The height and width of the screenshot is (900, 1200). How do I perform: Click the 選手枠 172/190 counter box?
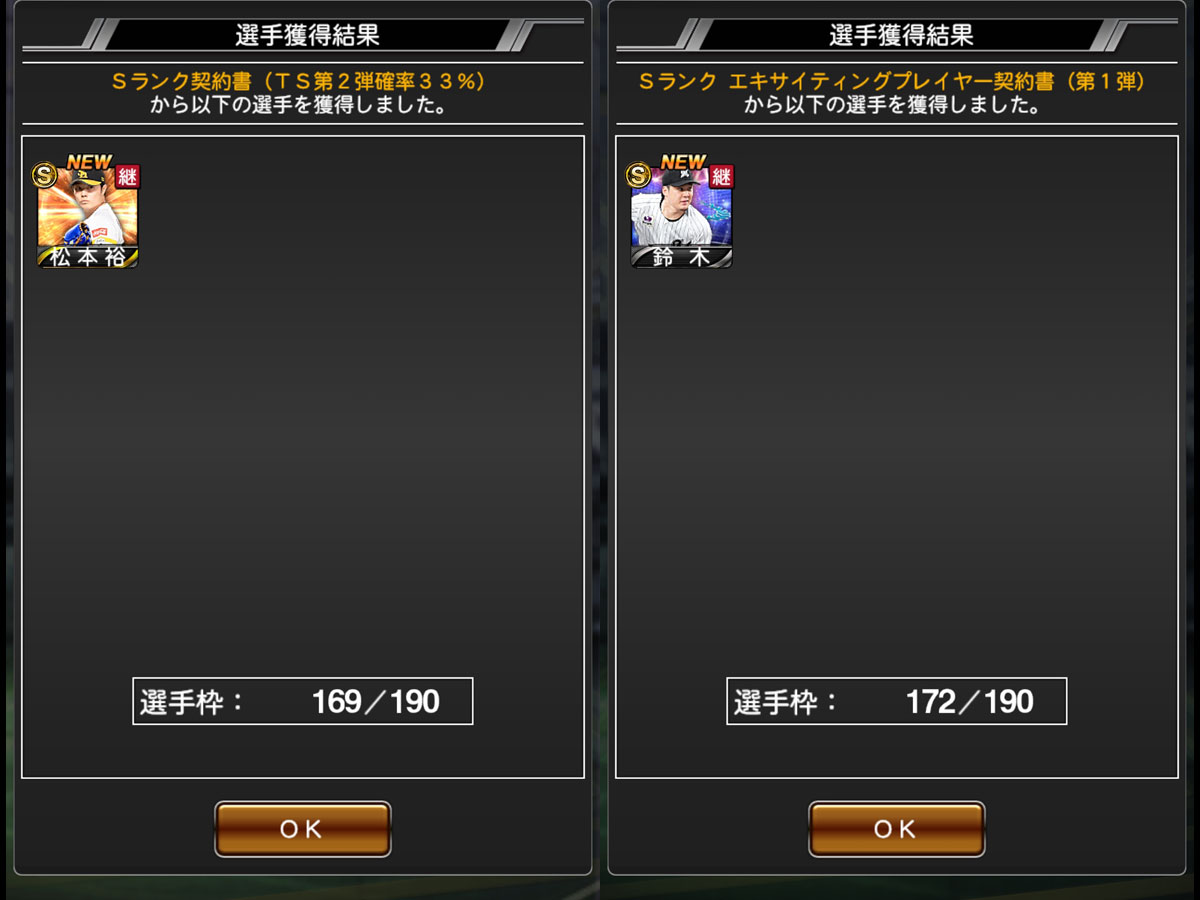pyautogui.click(x=897, y=701)
